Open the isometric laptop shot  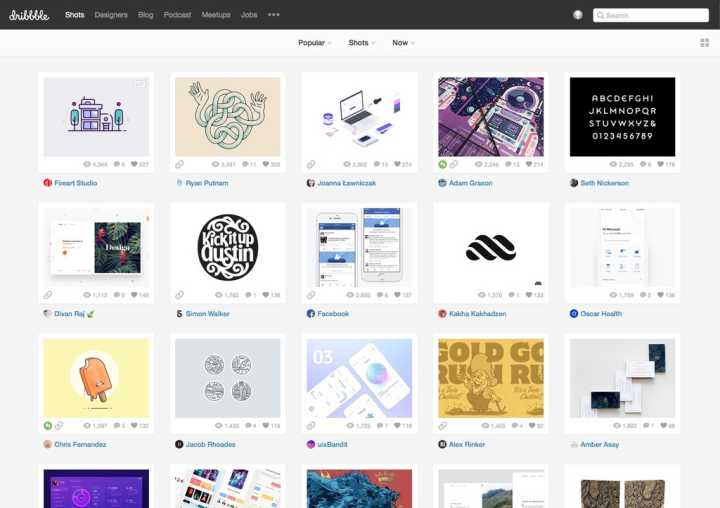pos(359,117)
